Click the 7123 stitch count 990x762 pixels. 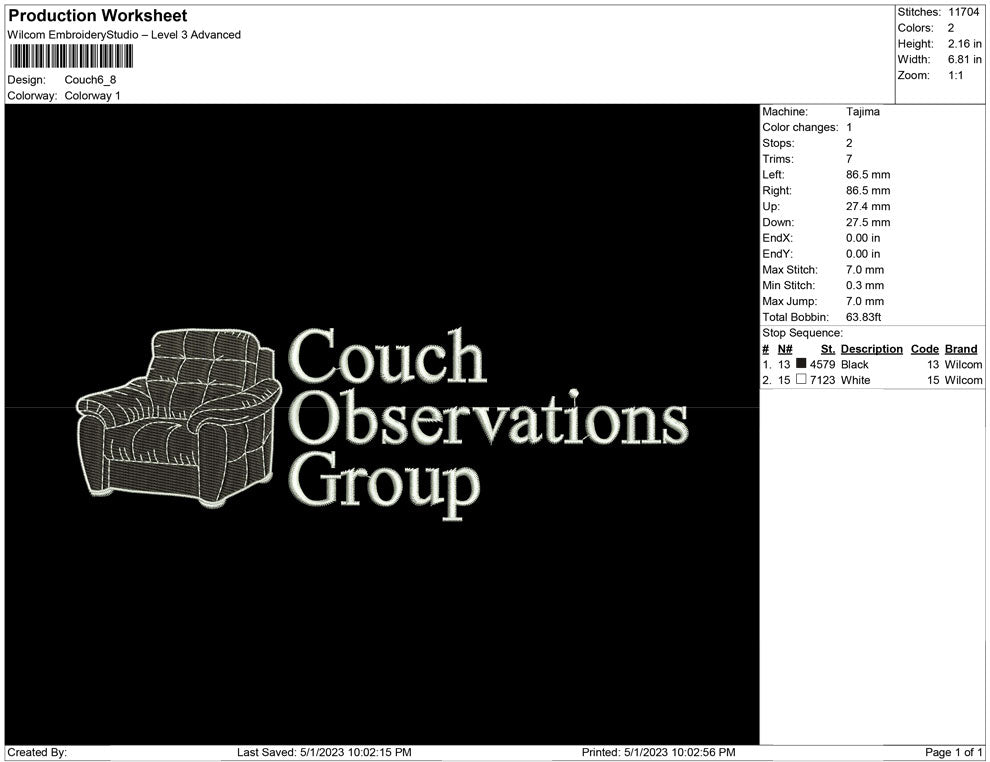823,381
